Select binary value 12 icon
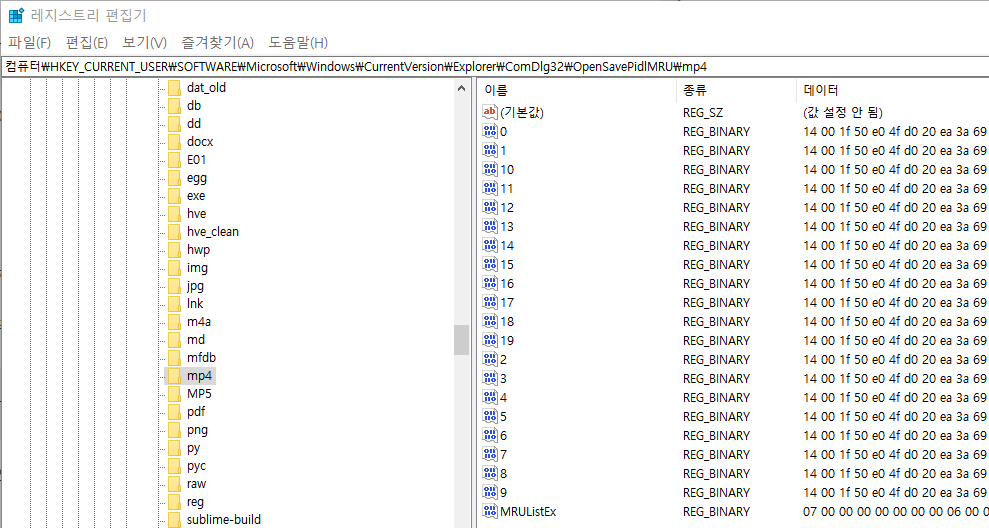This screenshot has height=528, width=989. 490,207
